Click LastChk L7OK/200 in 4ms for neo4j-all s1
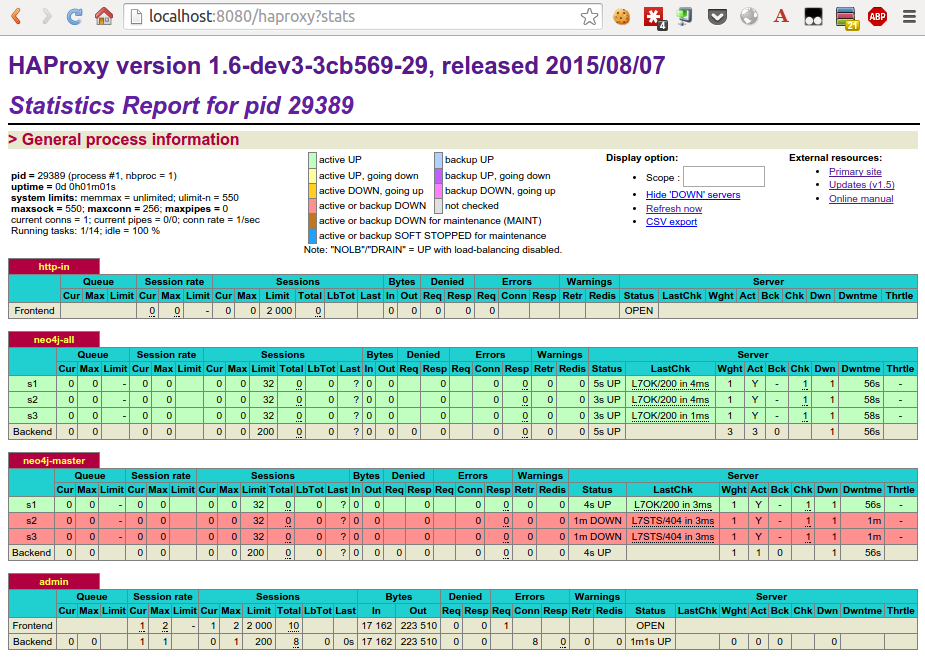The width and height of the screenshot is (925, 658). (670, 384)
